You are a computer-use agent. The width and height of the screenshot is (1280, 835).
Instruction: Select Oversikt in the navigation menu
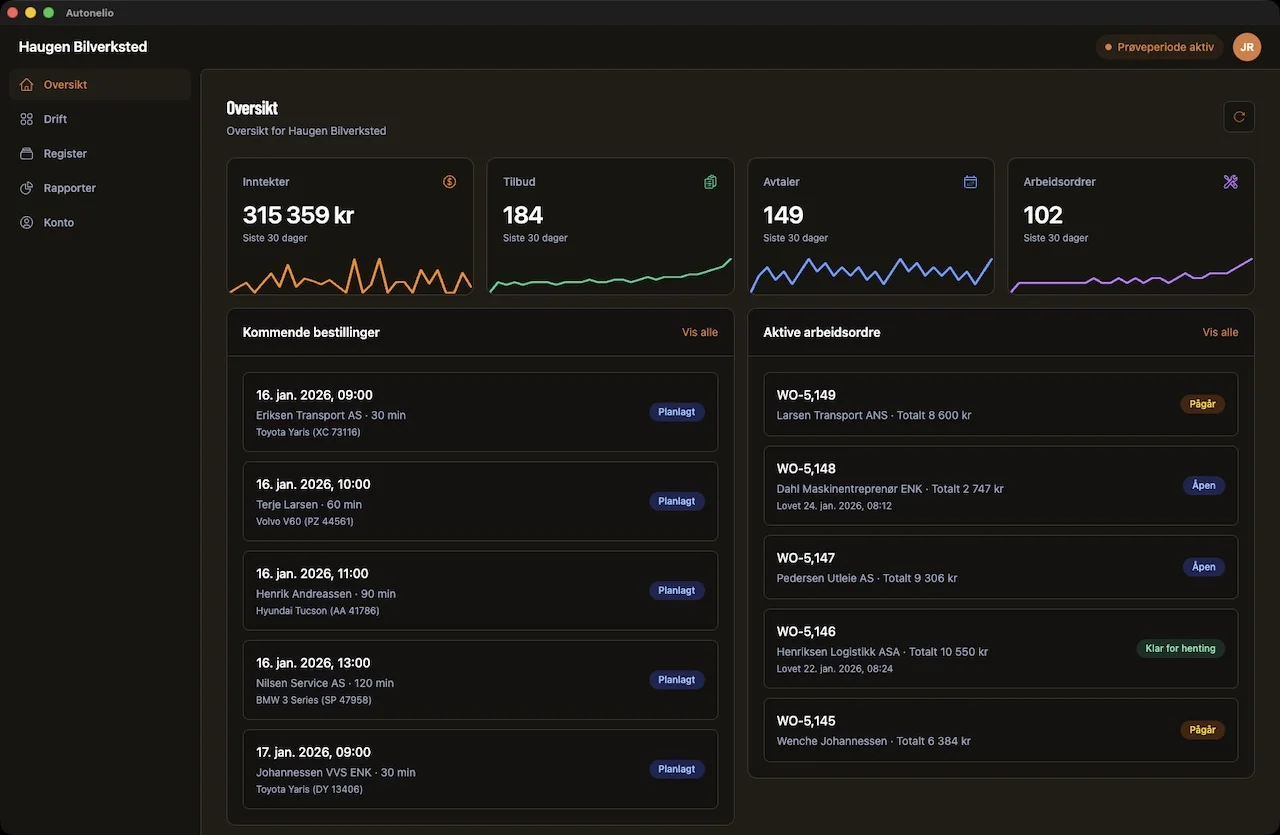[66, 84]
